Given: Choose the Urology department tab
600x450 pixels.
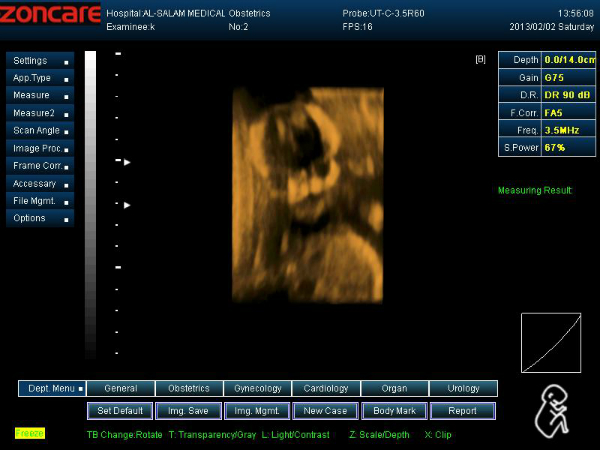Looking at the screenshot, I should 463,388.
